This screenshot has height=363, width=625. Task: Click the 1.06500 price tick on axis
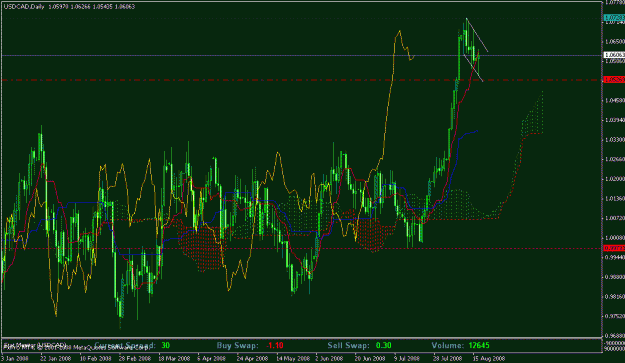coord(614,41)
